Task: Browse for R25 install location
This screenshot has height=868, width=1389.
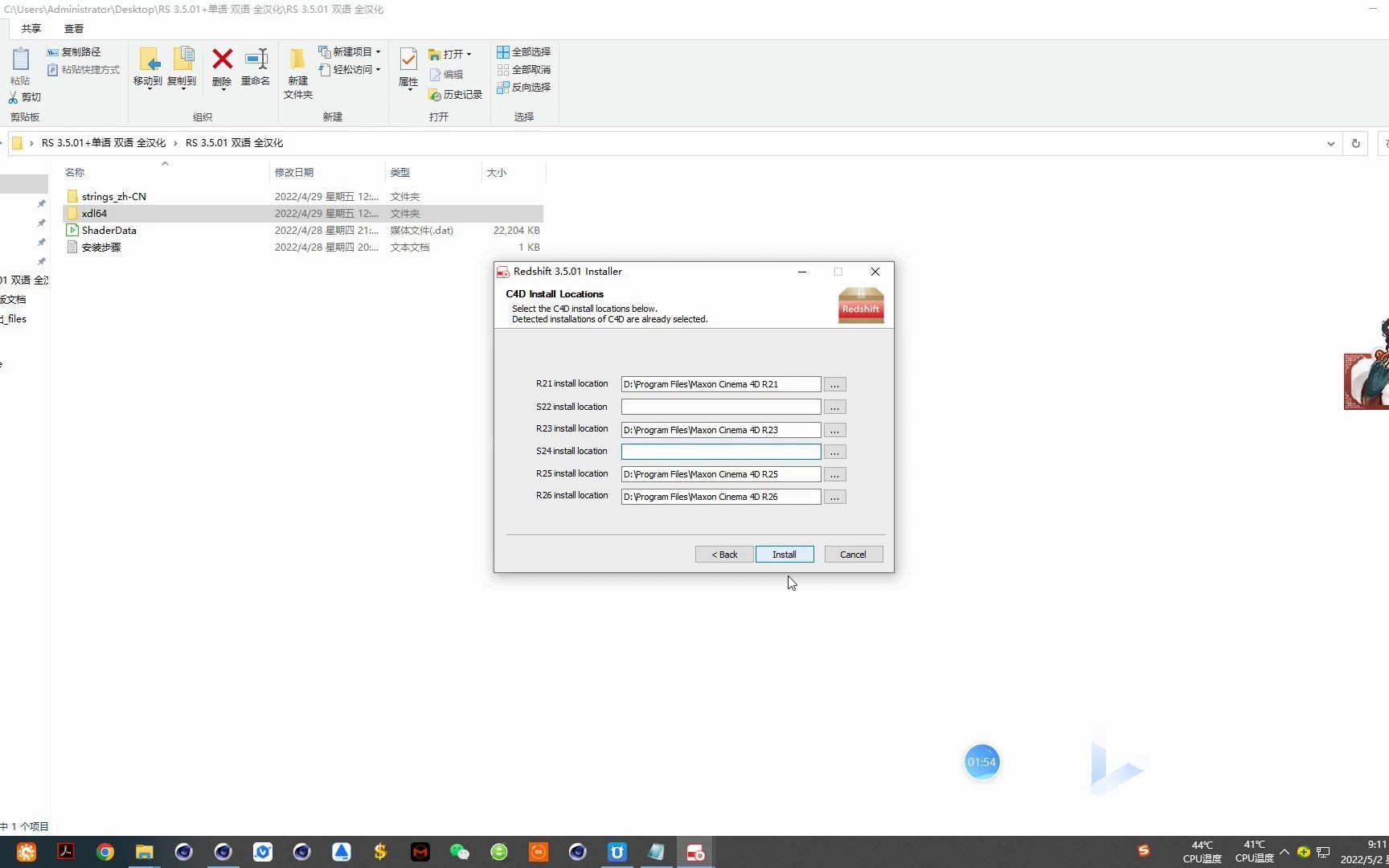Action: pos(835,474)
